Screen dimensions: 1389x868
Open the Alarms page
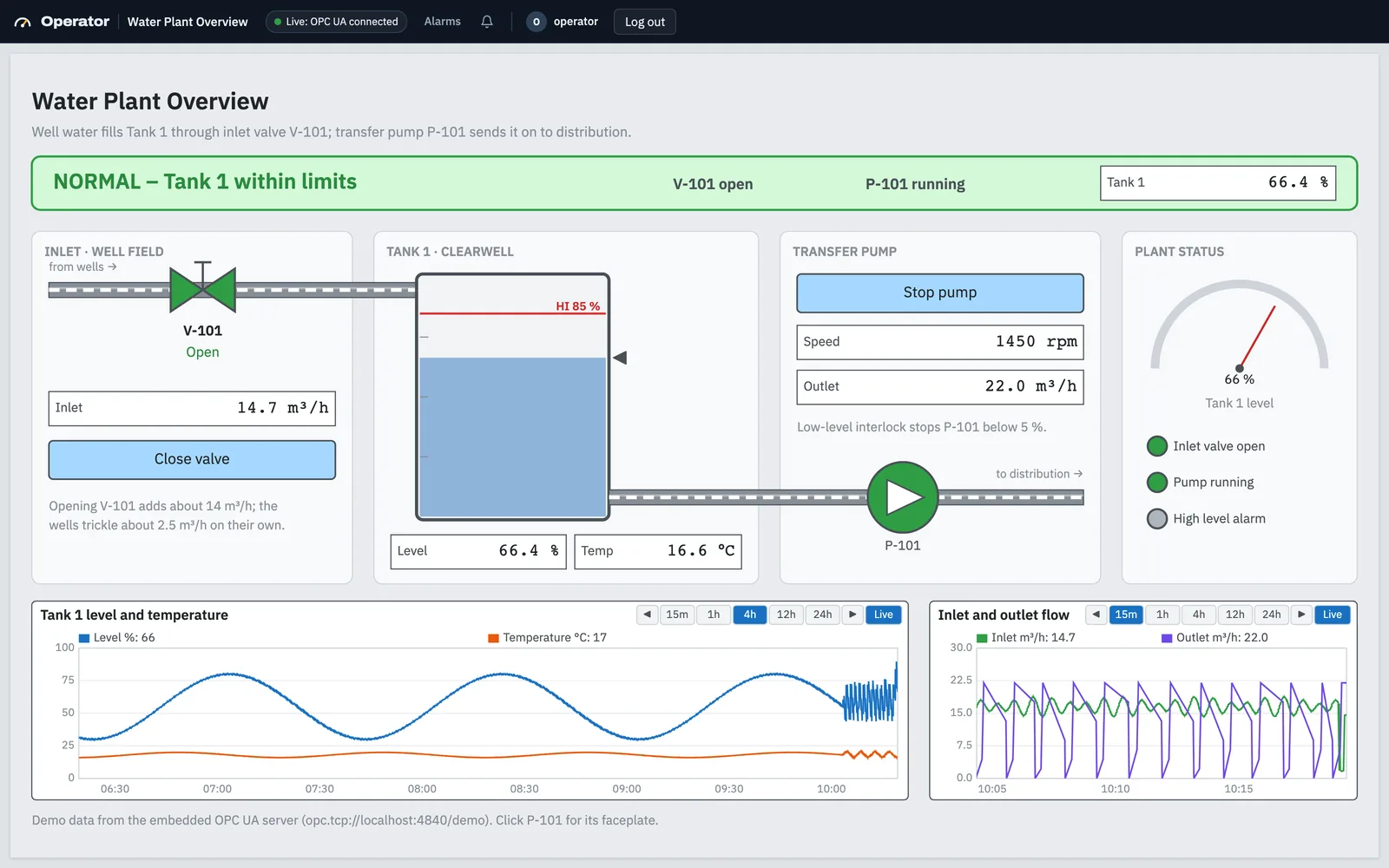click(x=443, y=22)
